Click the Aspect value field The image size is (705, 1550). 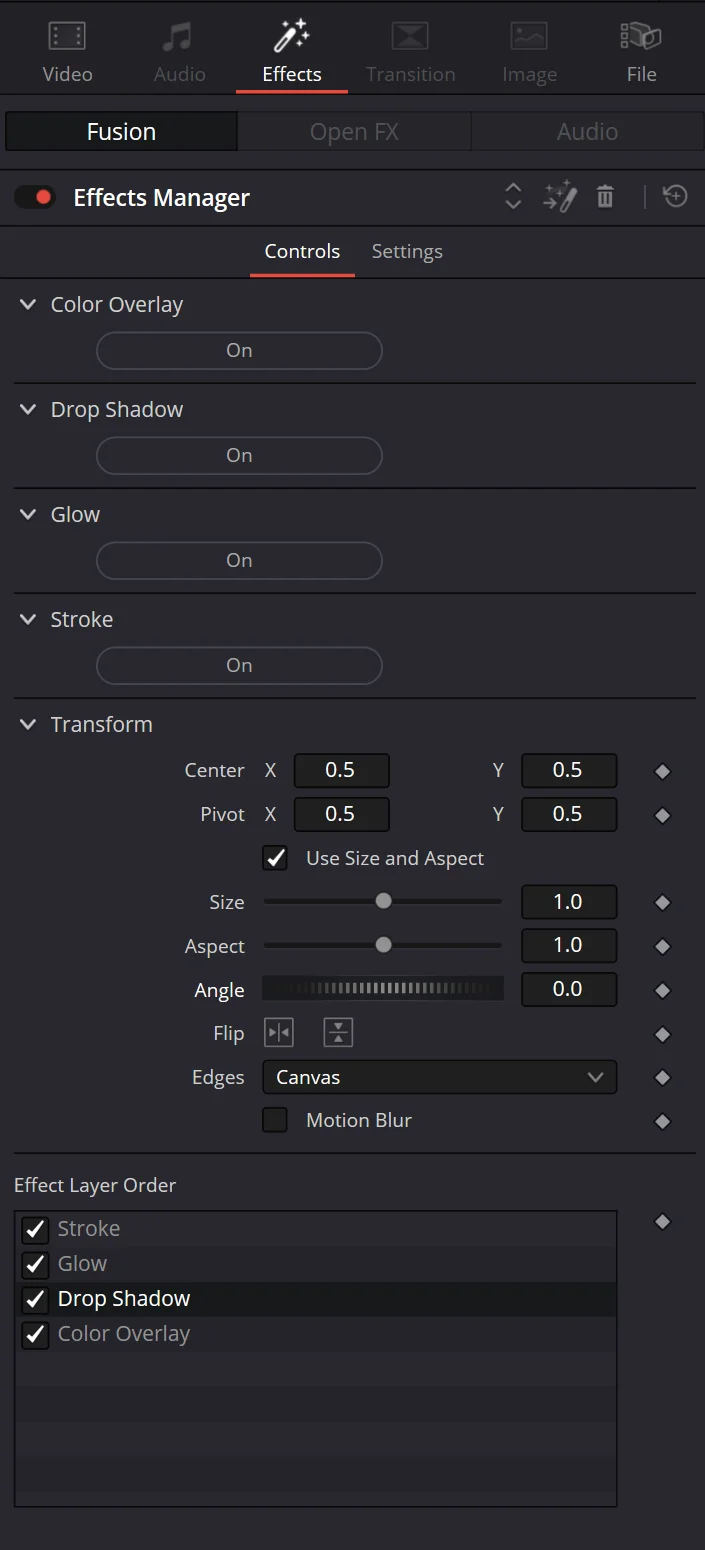[x=569, y=946]
